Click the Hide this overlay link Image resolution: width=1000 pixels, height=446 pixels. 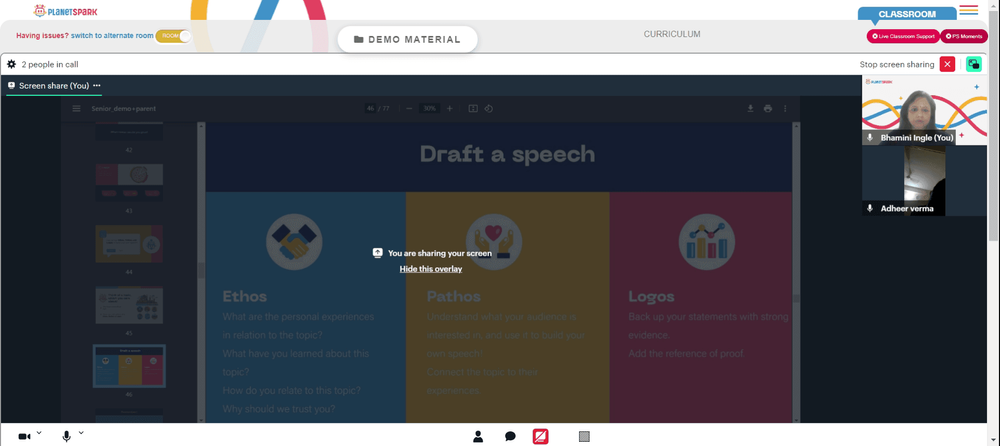point(431,269)
